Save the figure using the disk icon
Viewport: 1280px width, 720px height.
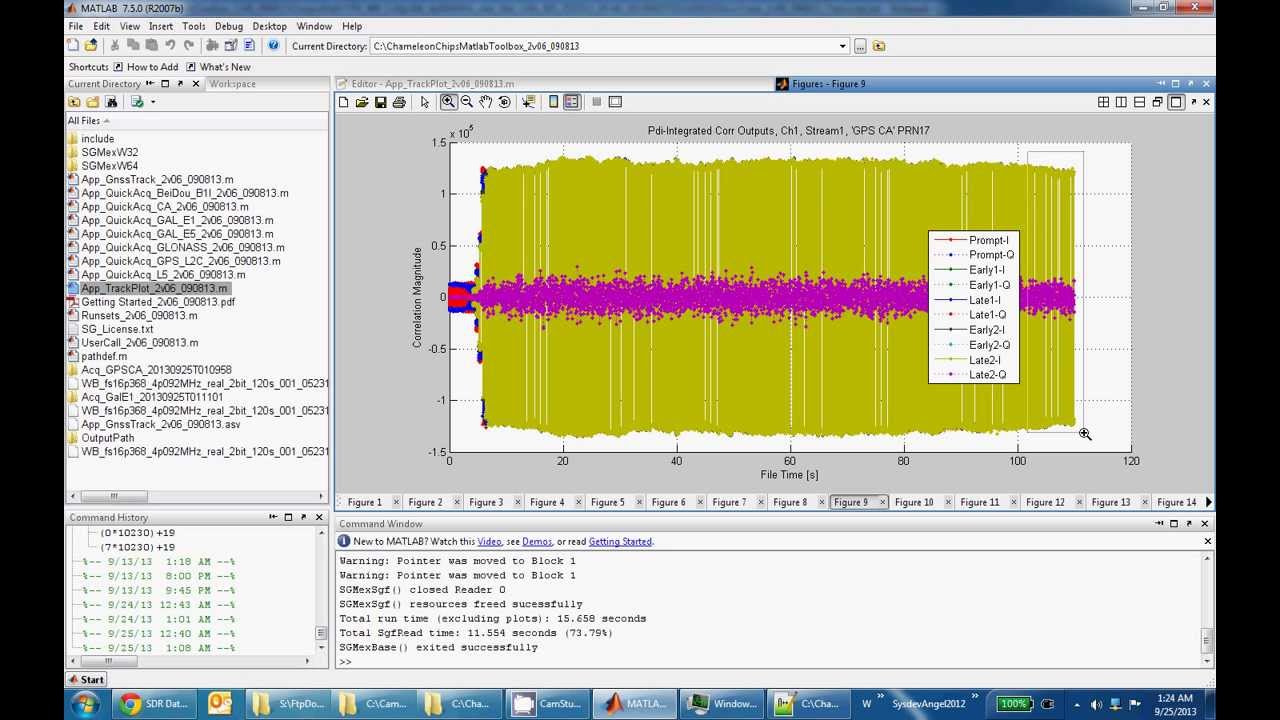pyautogui.click(x=380, y=102)
